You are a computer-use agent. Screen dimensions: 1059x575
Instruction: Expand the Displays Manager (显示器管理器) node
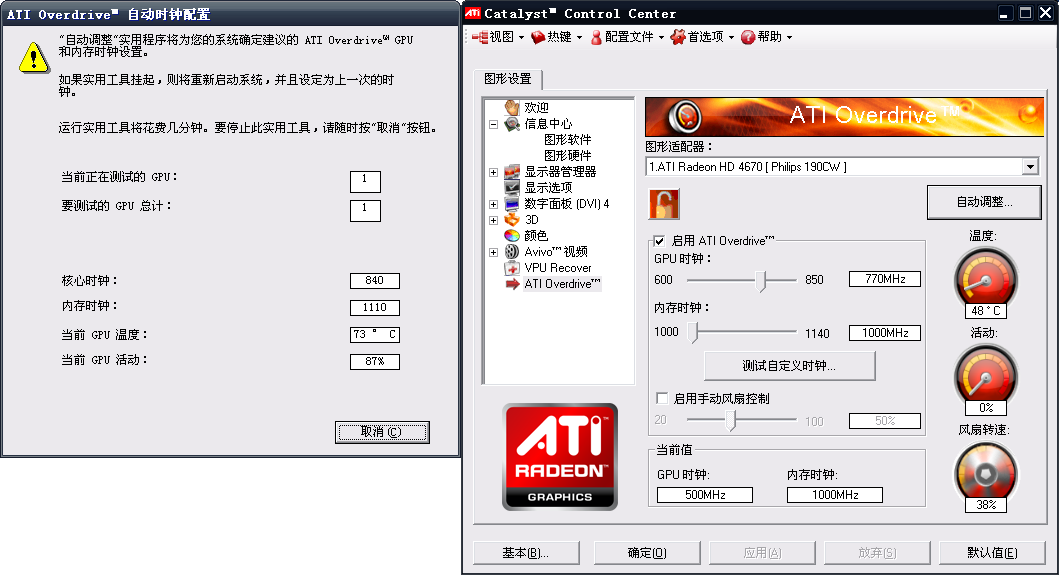tap(494, 172)
